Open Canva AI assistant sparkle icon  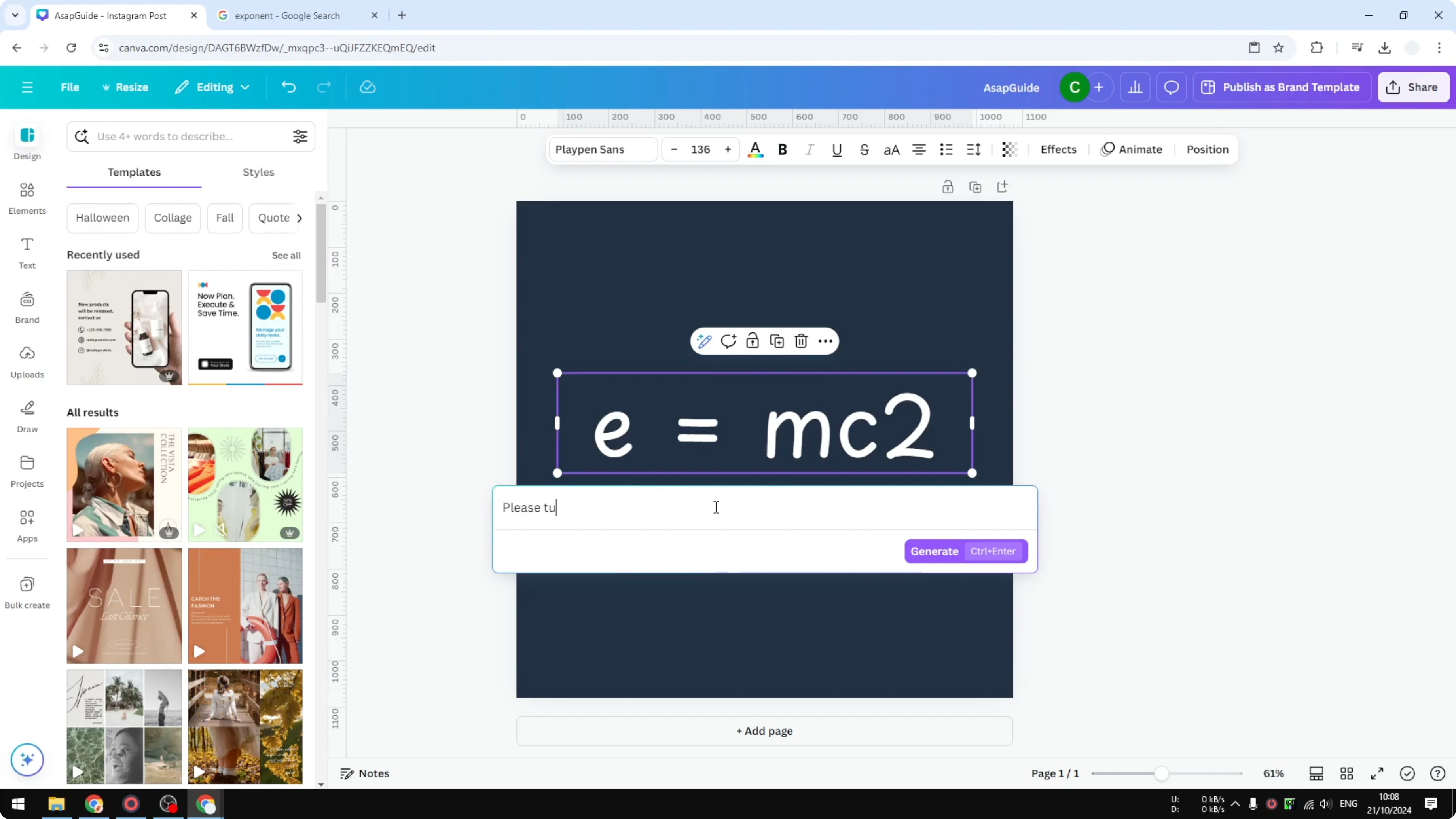point(27,760)
